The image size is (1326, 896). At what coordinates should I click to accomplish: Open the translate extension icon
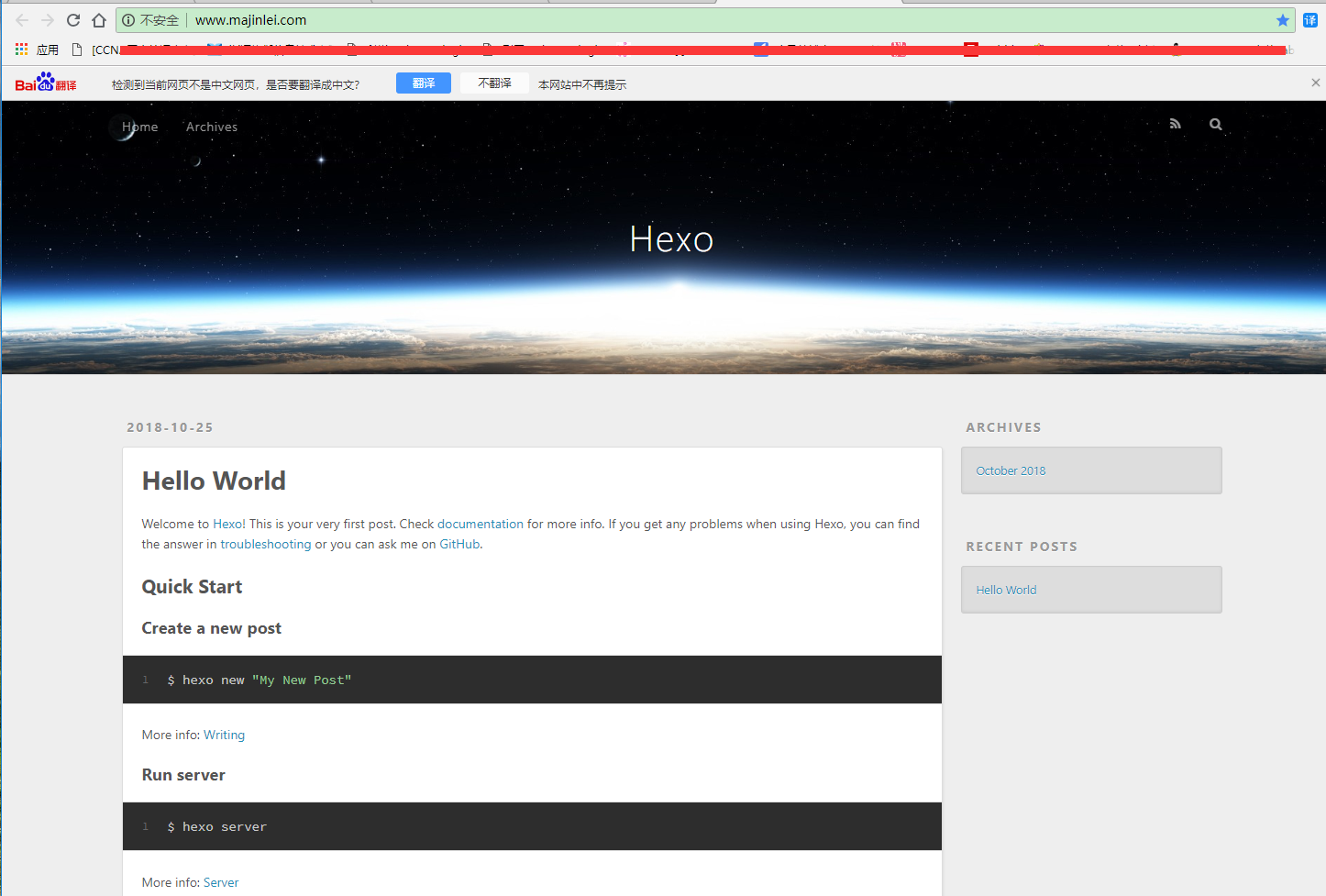(x=1310, y=20)
